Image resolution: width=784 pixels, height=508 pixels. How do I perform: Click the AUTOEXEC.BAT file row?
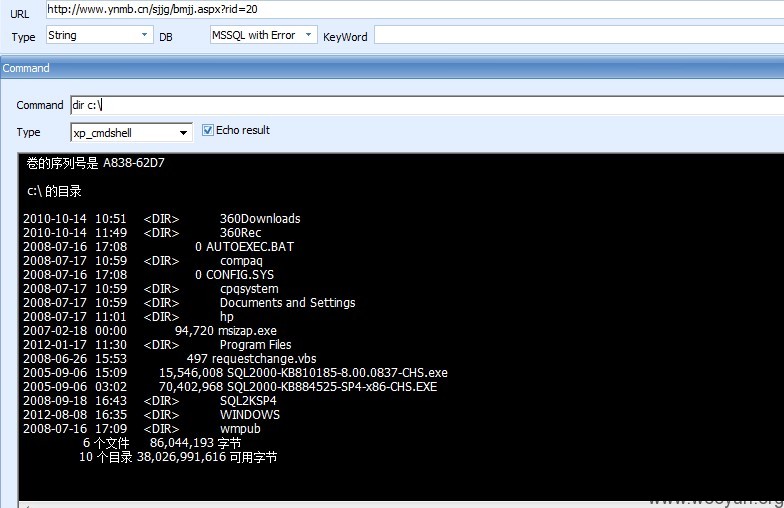click(x=158, y=246)
